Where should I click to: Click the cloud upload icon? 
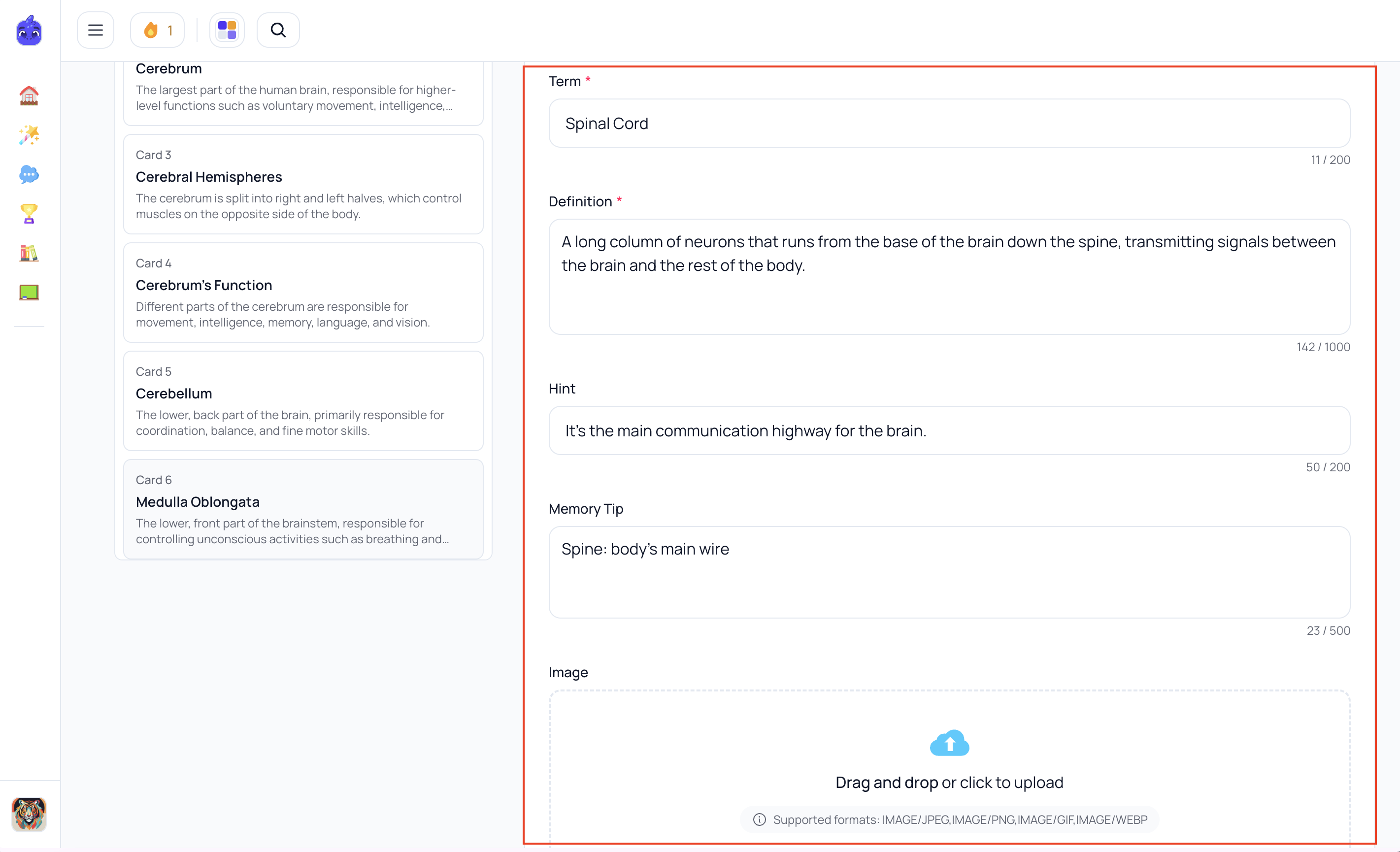click(949, 743)
